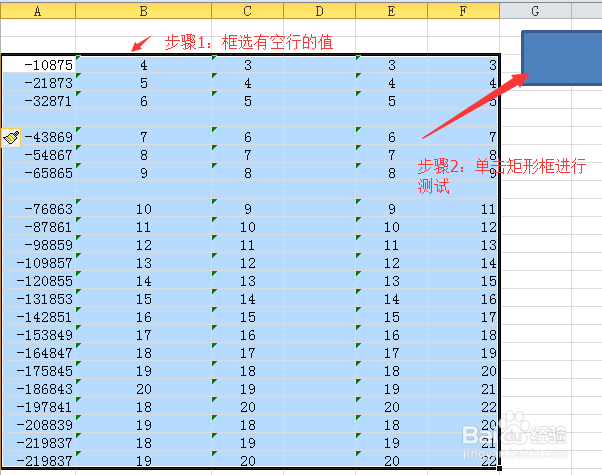Click cell containing -98859
Screen dimensions: 602x475
tap(38, 245)
